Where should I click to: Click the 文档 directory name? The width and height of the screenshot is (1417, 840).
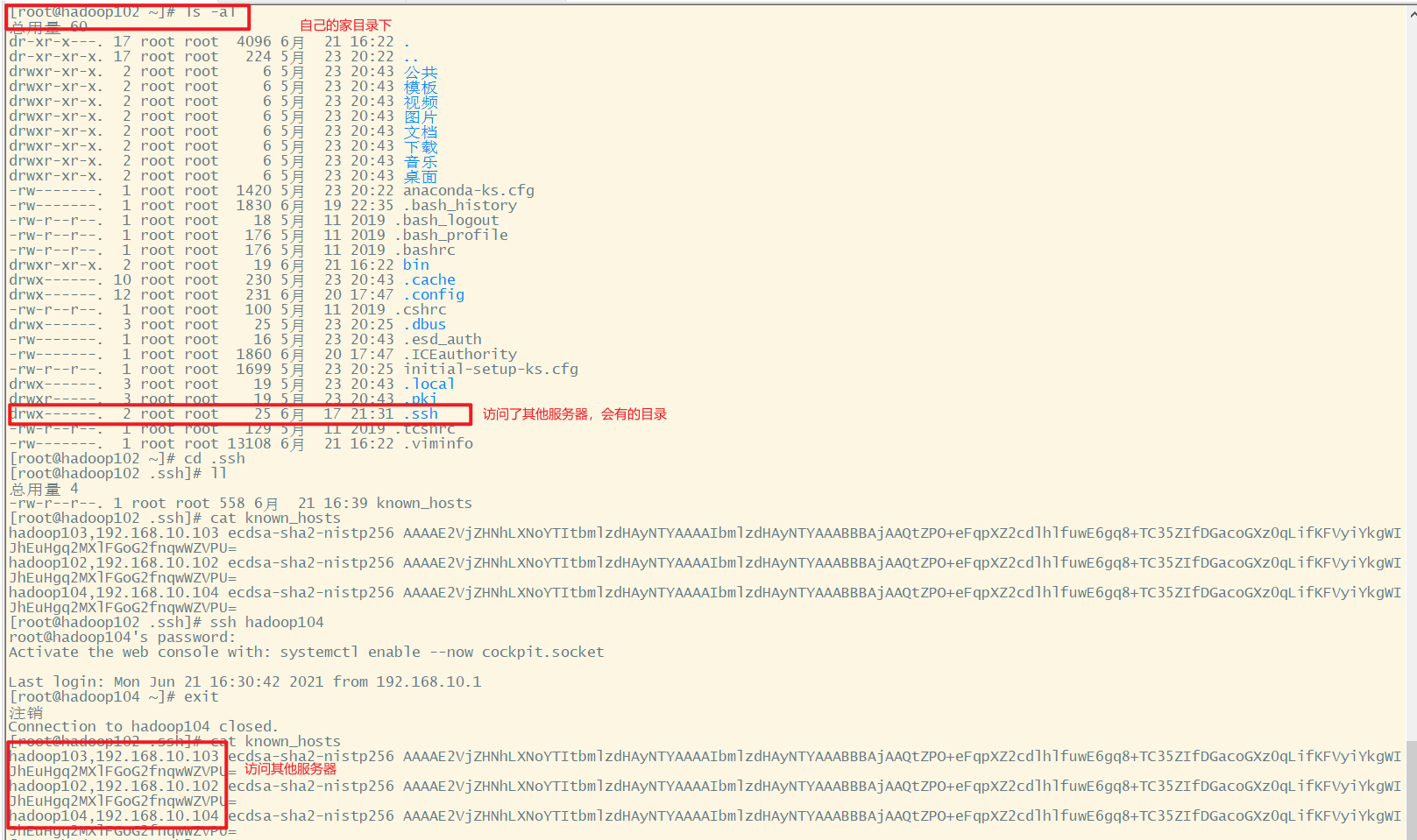[421, 131]
